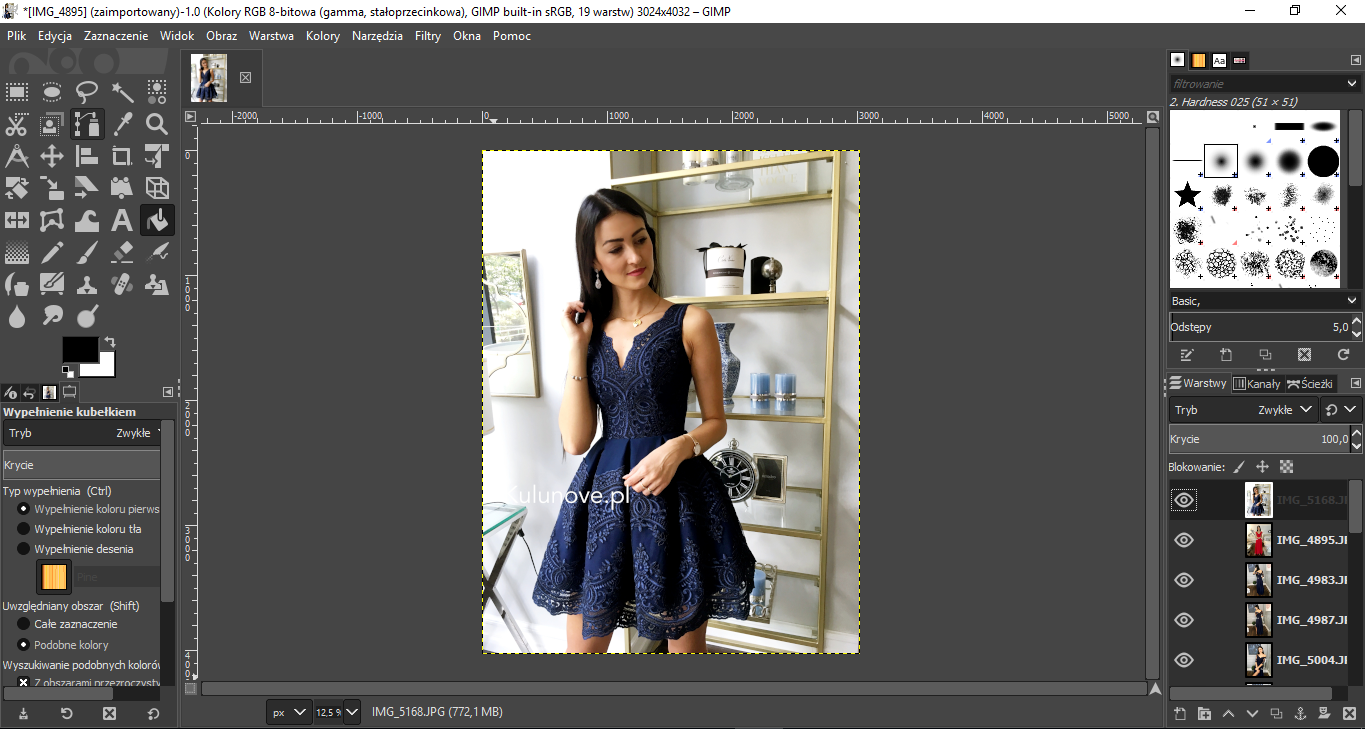Select the IMG_4983 layer thumbnail
The image size is (1365, 729).
(x=1258, y=580)
